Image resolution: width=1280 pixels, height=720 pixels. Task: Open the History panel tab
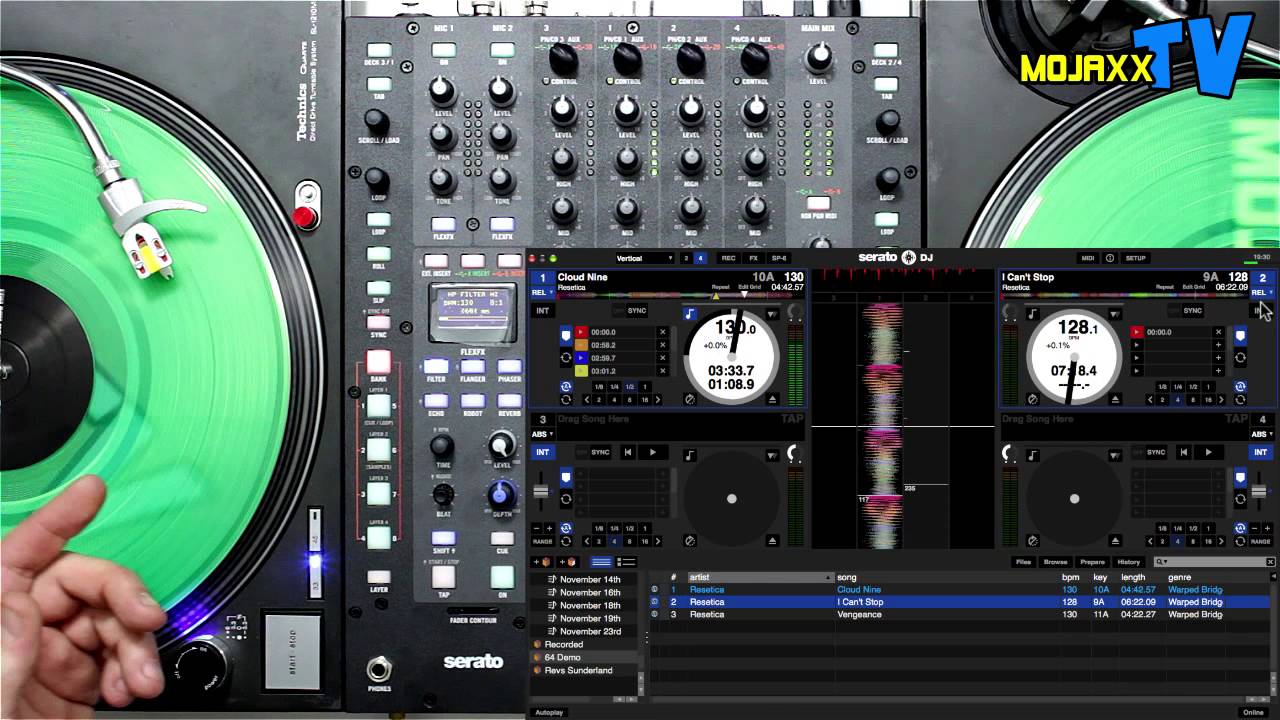click(x=1129, y=562)
